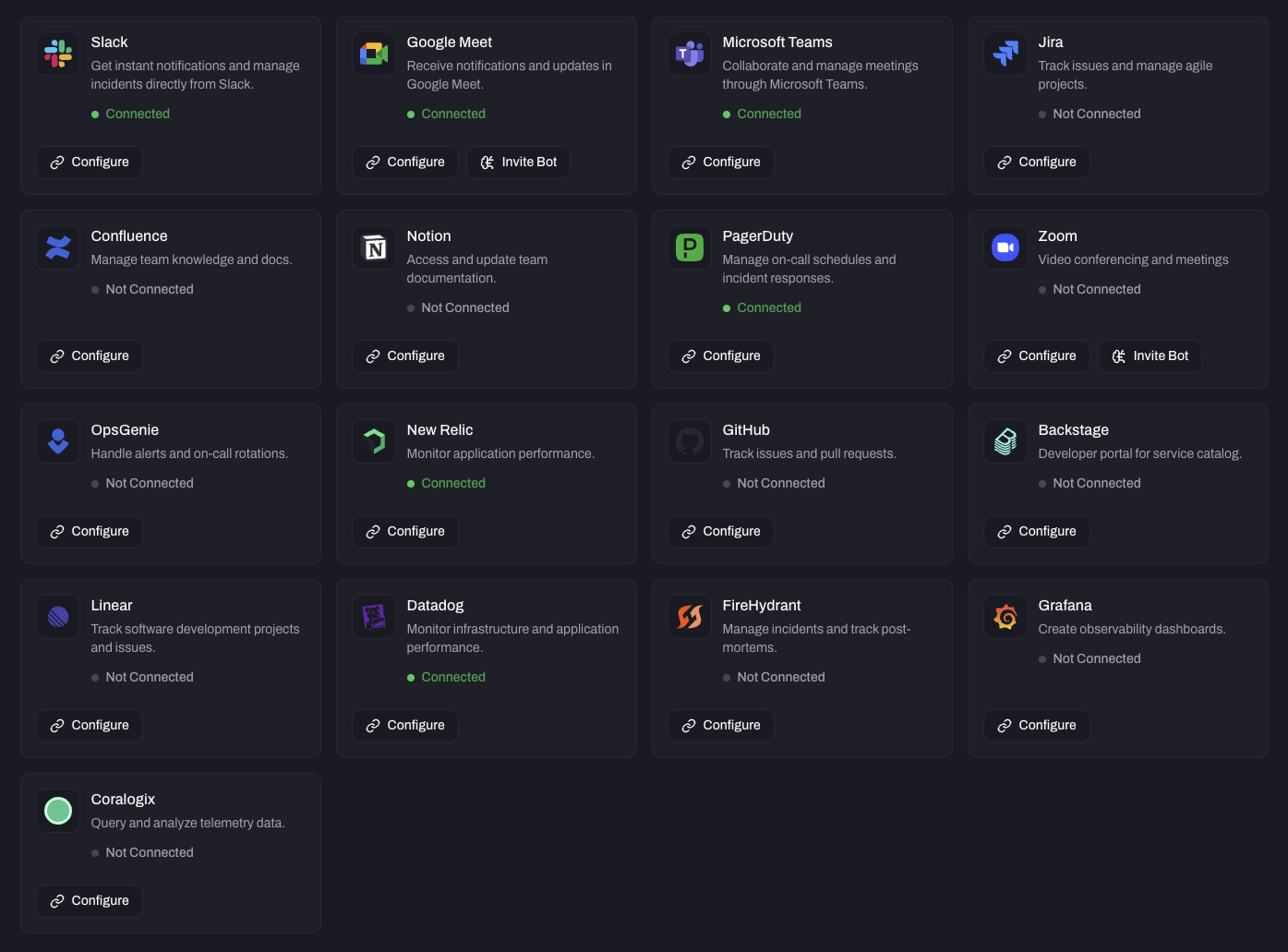Screen dimensions: 1288x952
Task: Click the Zoom logo icon
Action: 1005,247
